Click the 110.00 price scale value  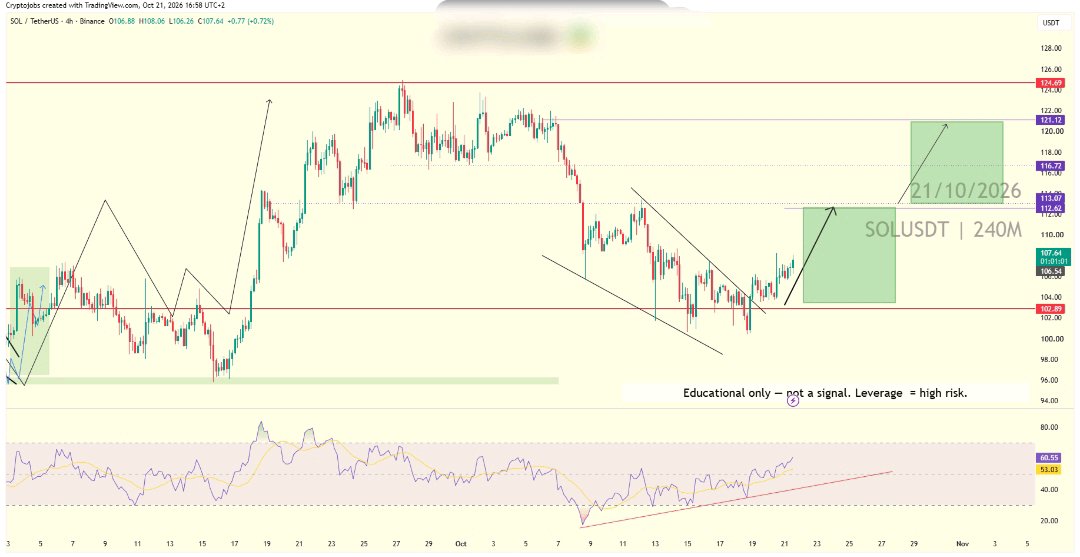[1050, 235]
